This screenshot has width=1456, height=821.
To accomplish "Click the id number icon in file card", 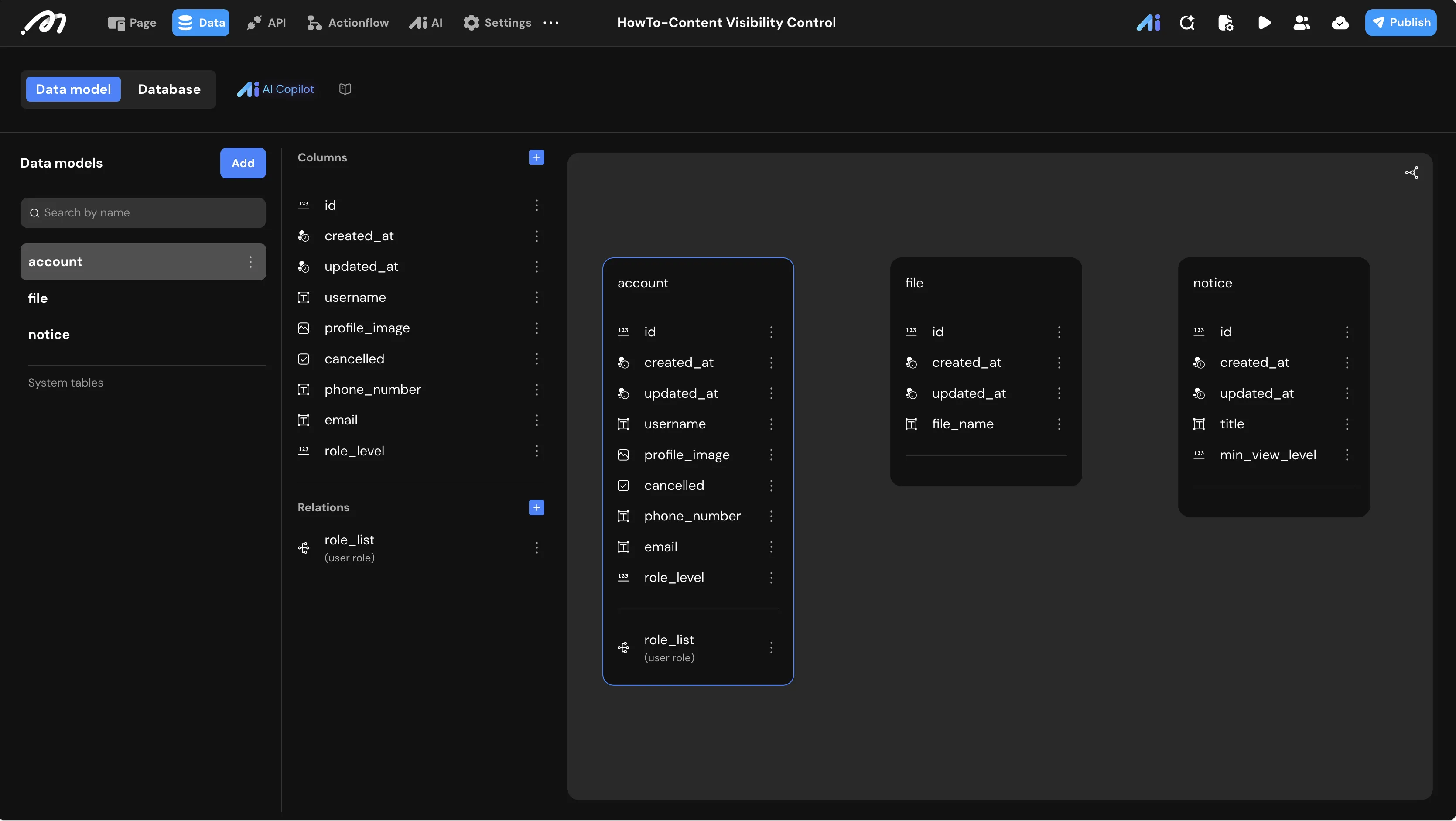I will pyautogui.click(x=911, y=332).
